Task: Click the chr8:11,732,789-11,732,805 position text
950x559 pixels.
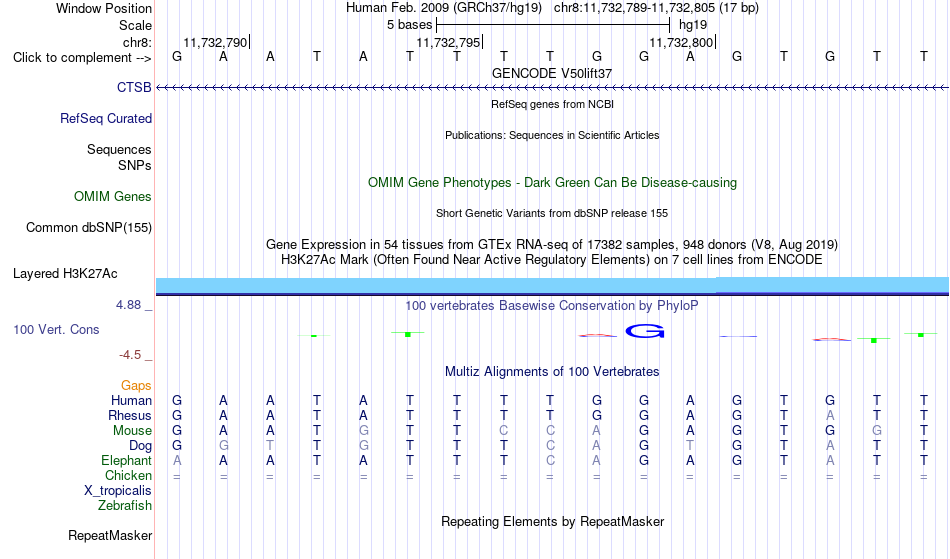Action: click(x=656, y=8)
